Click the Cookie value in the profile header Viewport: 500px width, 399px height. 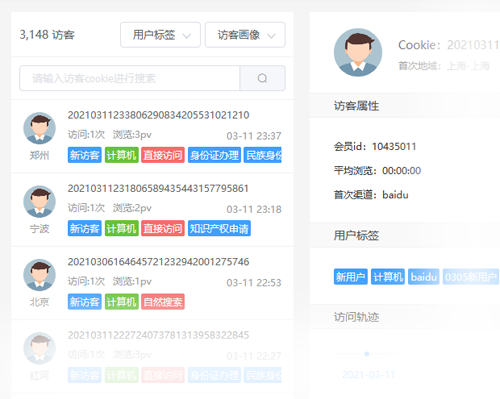coord(473,45)
